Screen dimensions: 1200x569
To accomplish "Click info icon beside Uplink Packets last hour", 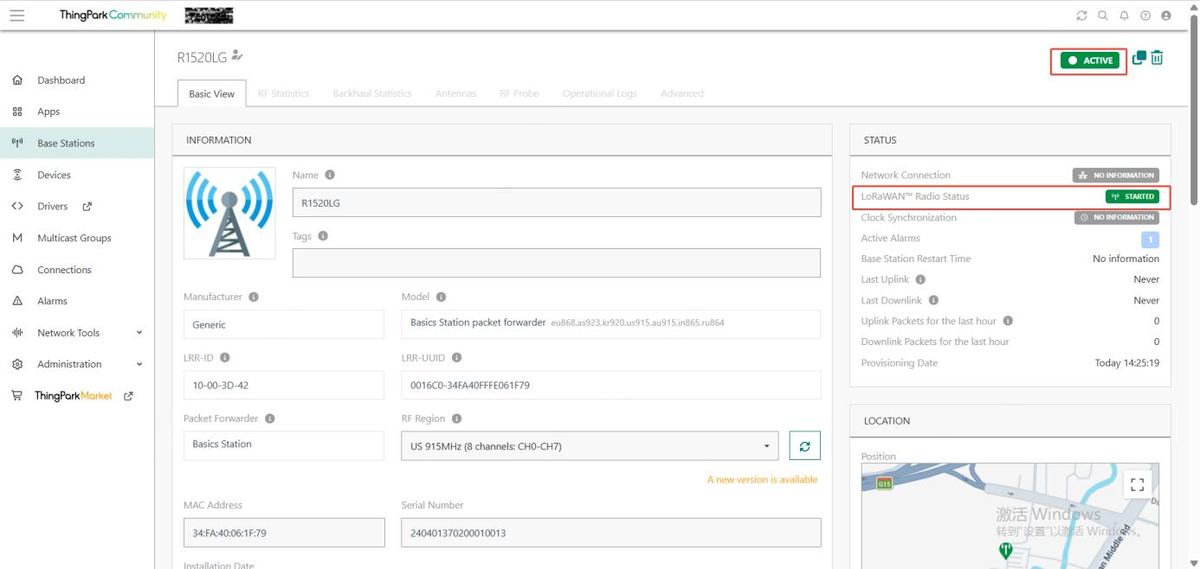I will 1008,321.
